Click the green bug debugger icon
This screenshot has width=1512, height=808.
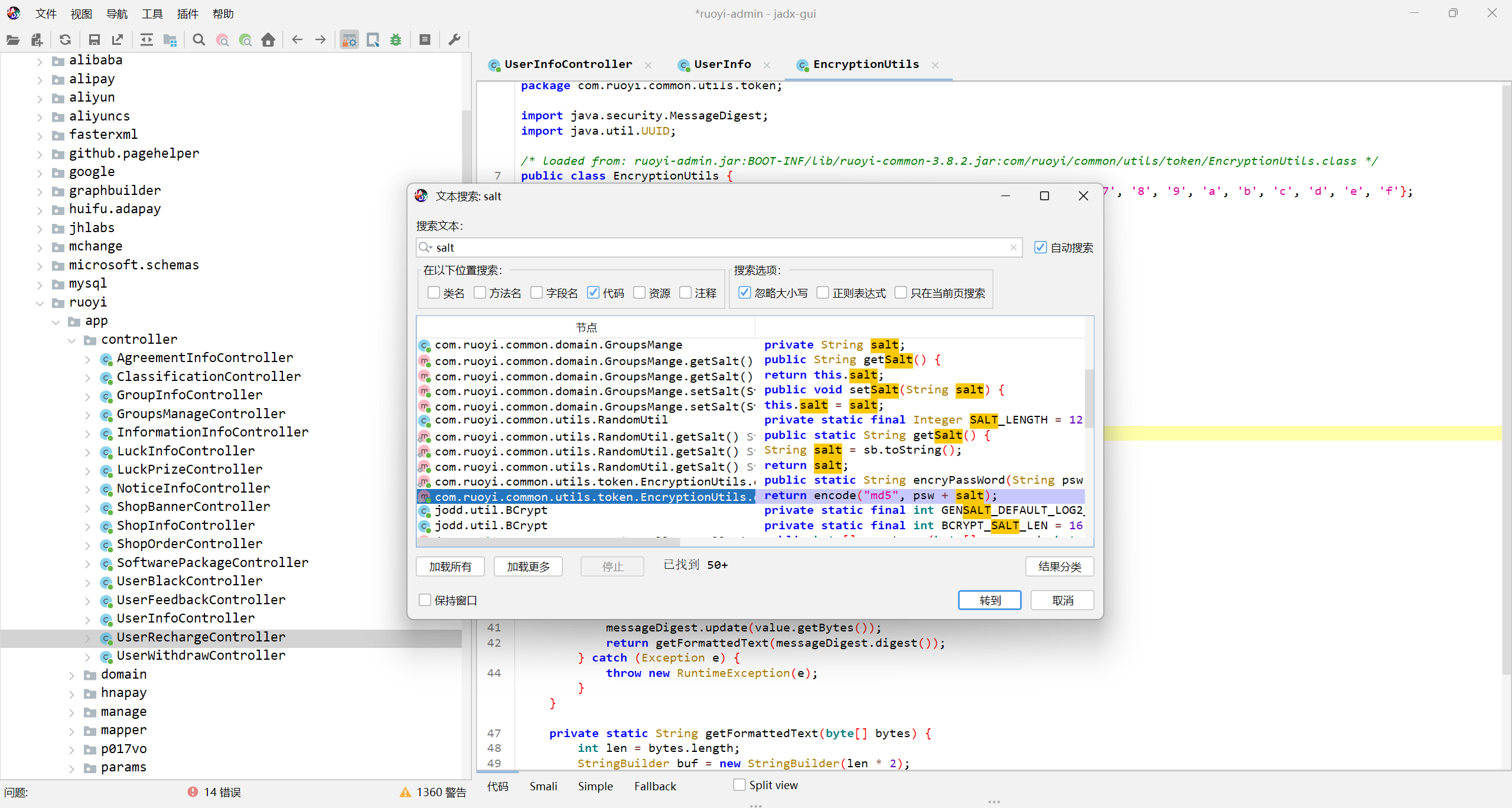(396, 40)
